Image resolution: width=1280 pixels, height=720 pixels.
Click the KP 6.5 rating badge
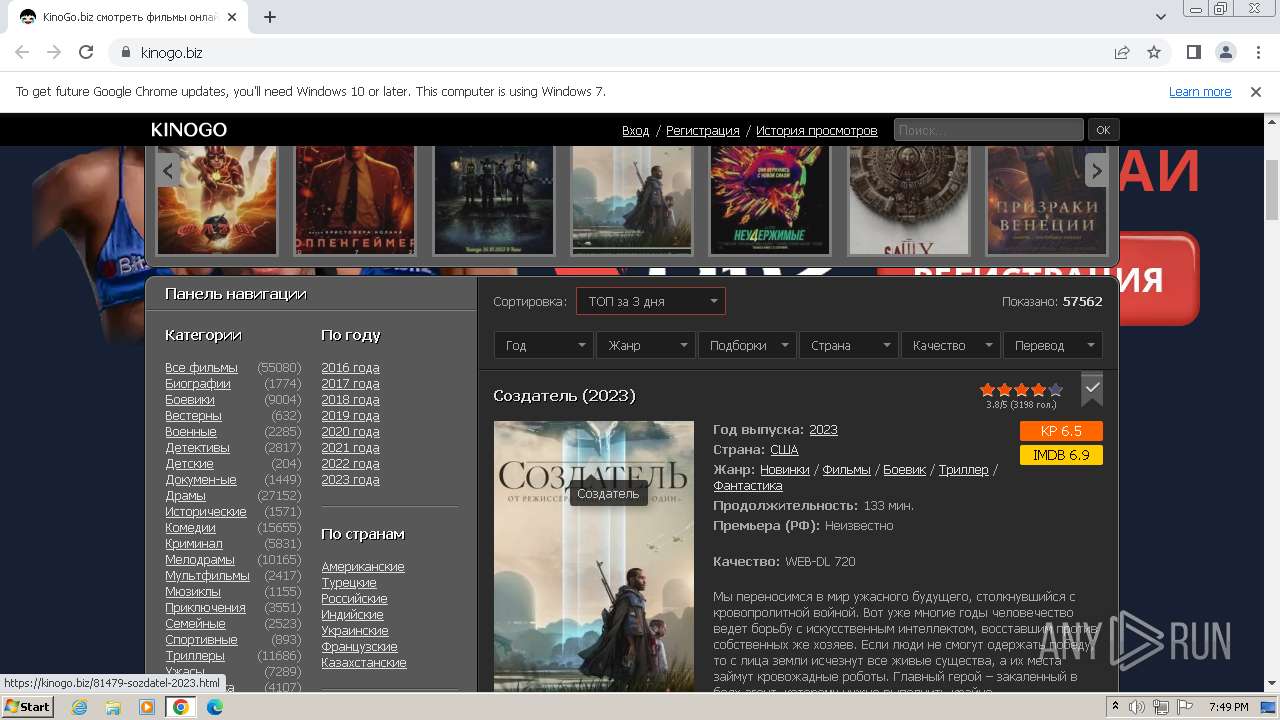pos(1061,431)
